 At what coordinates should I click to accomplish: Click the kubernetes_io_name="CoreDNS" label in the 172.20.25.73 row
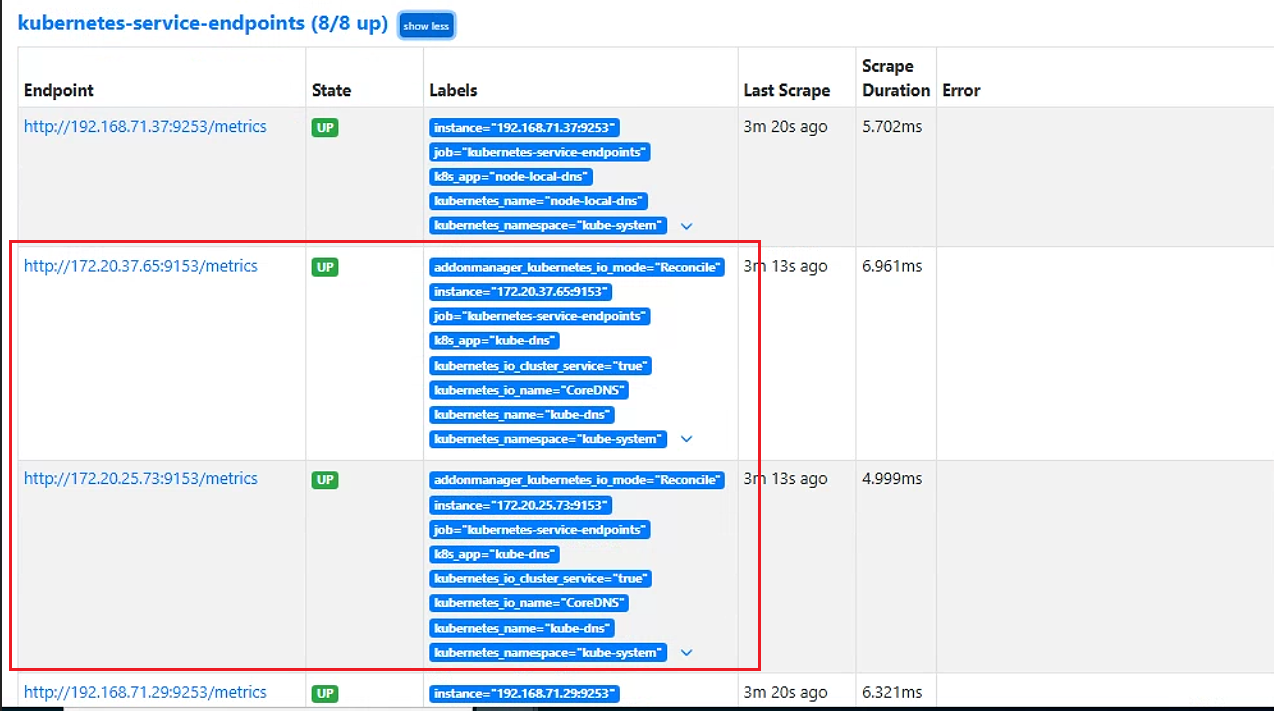point(529,603)
